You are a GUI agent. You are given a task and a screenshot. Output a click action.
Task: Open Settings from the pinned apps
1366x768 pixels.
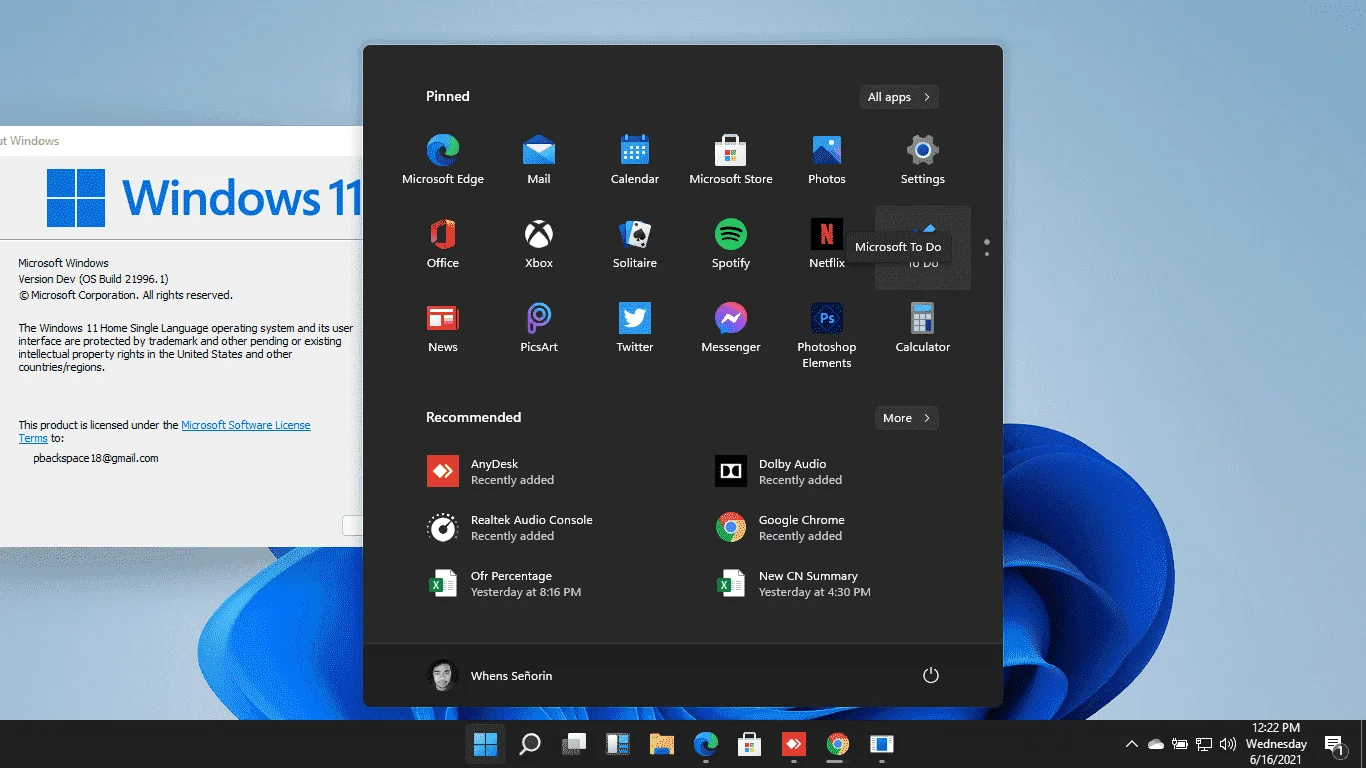(x=923, y=160)
